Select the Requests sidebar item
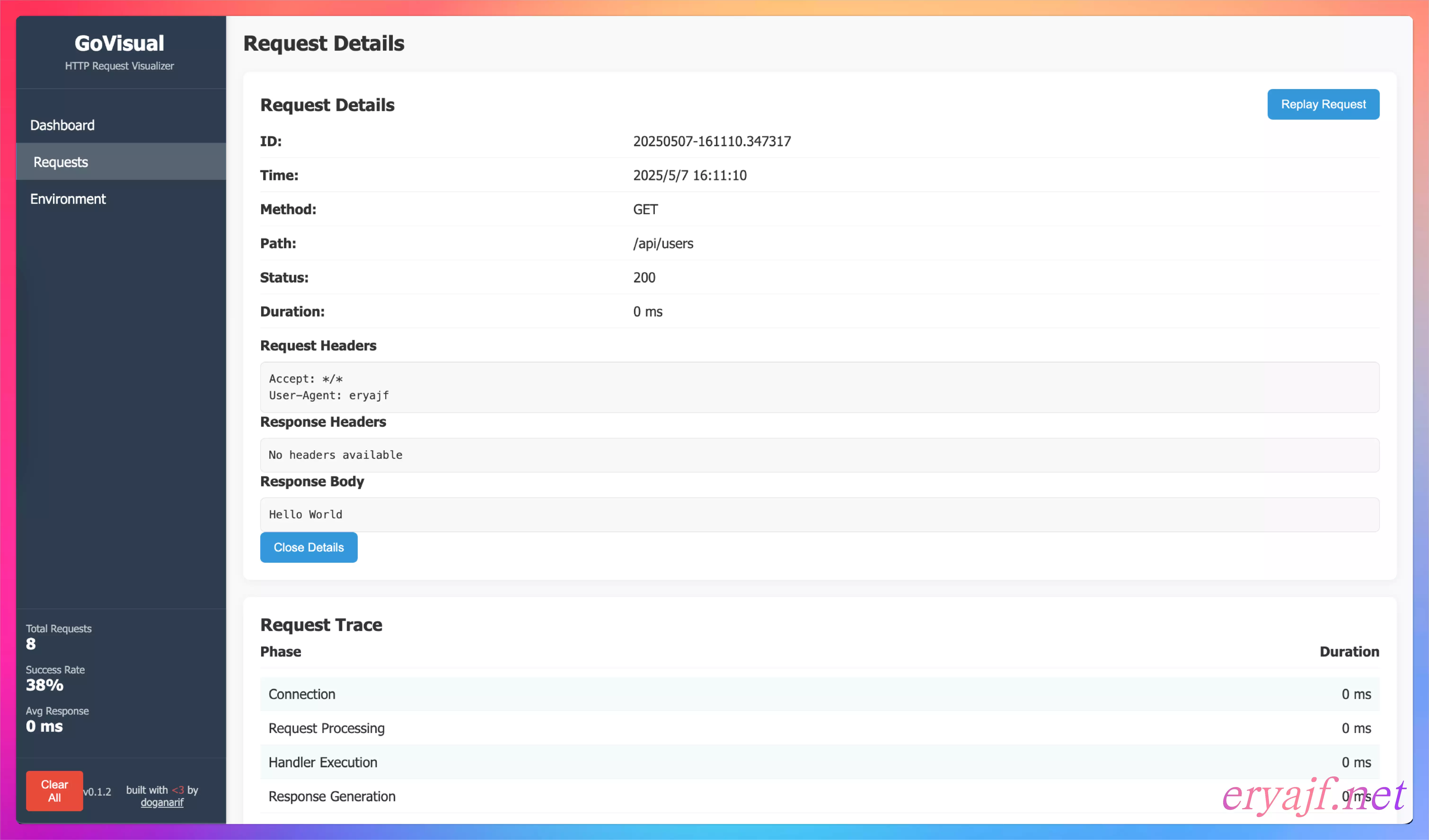 [121, 162]
